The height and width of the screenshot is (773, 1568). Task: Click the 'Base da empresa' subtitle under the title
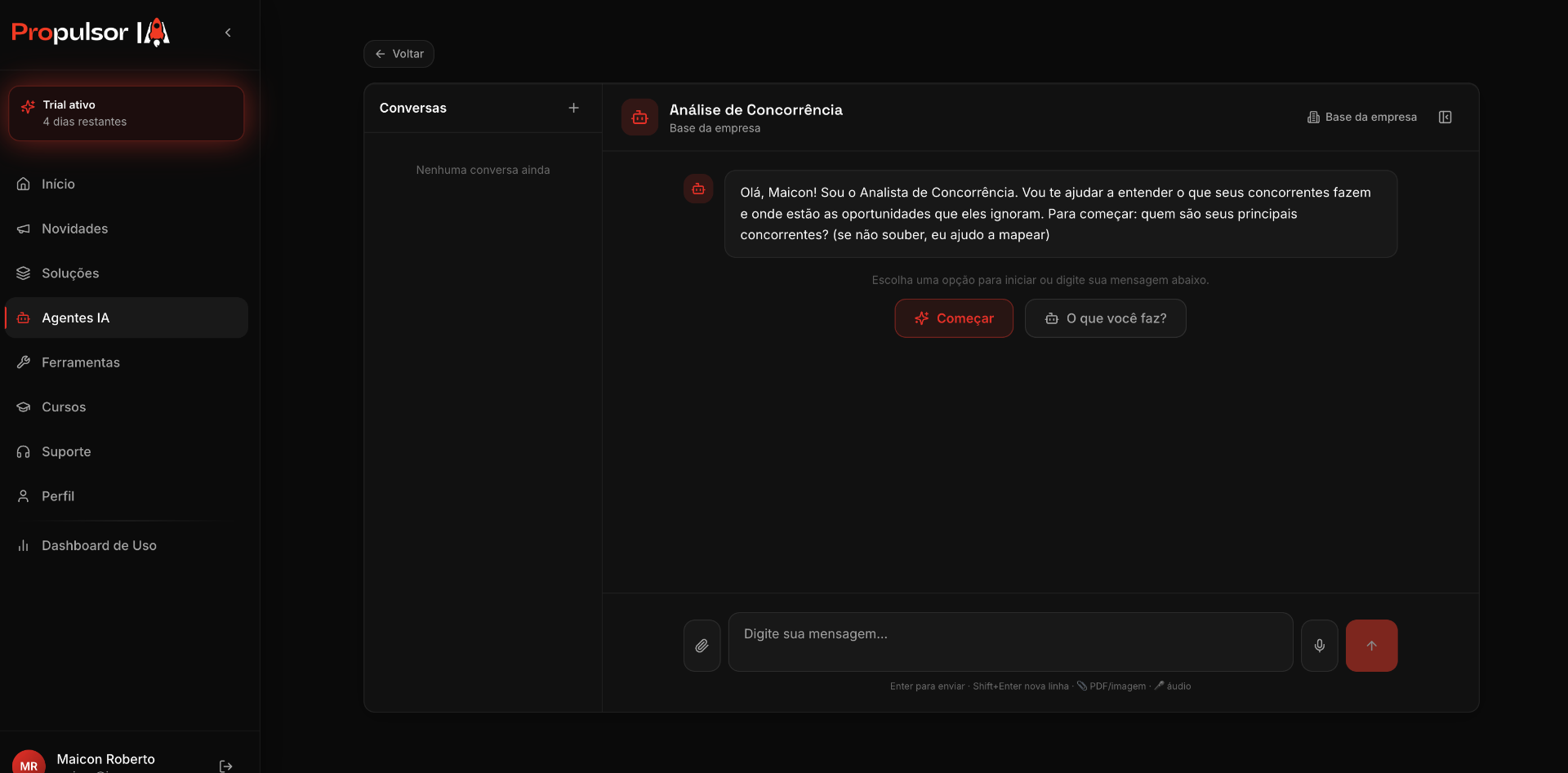(x=715, y=128)
